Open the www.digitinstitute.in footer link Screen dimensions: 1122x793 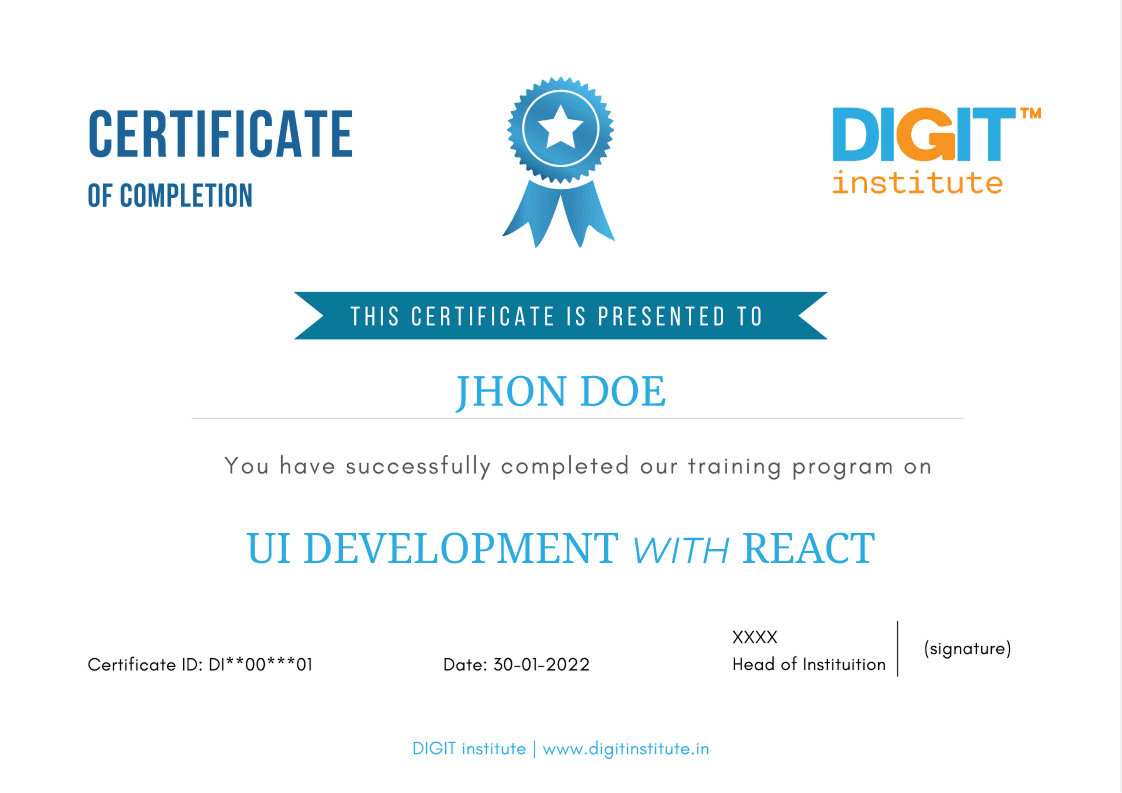(626, 749)
